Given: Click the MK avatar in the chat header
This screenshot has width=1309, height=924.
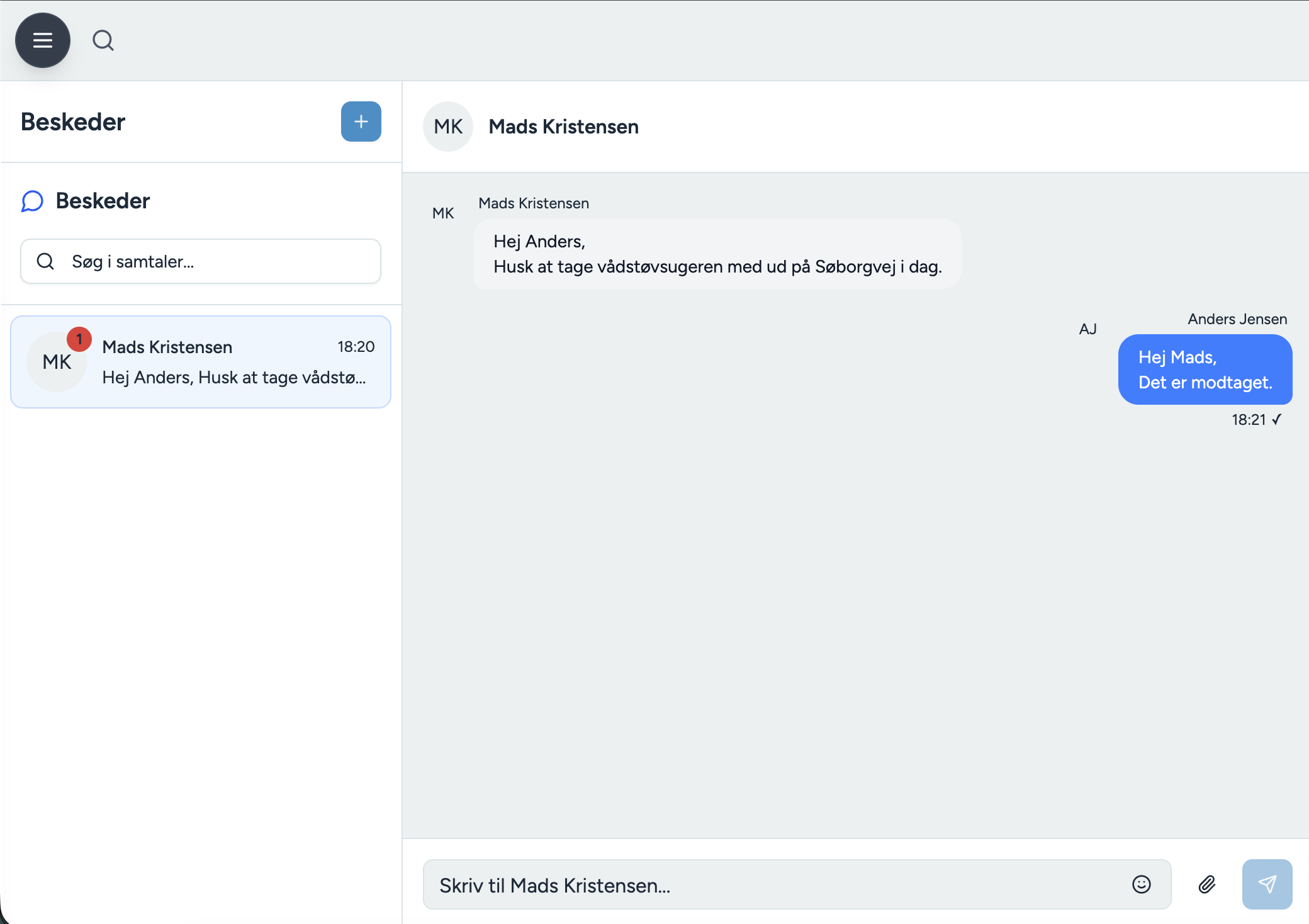Looking at the screenshot, I should coord(447,127).
